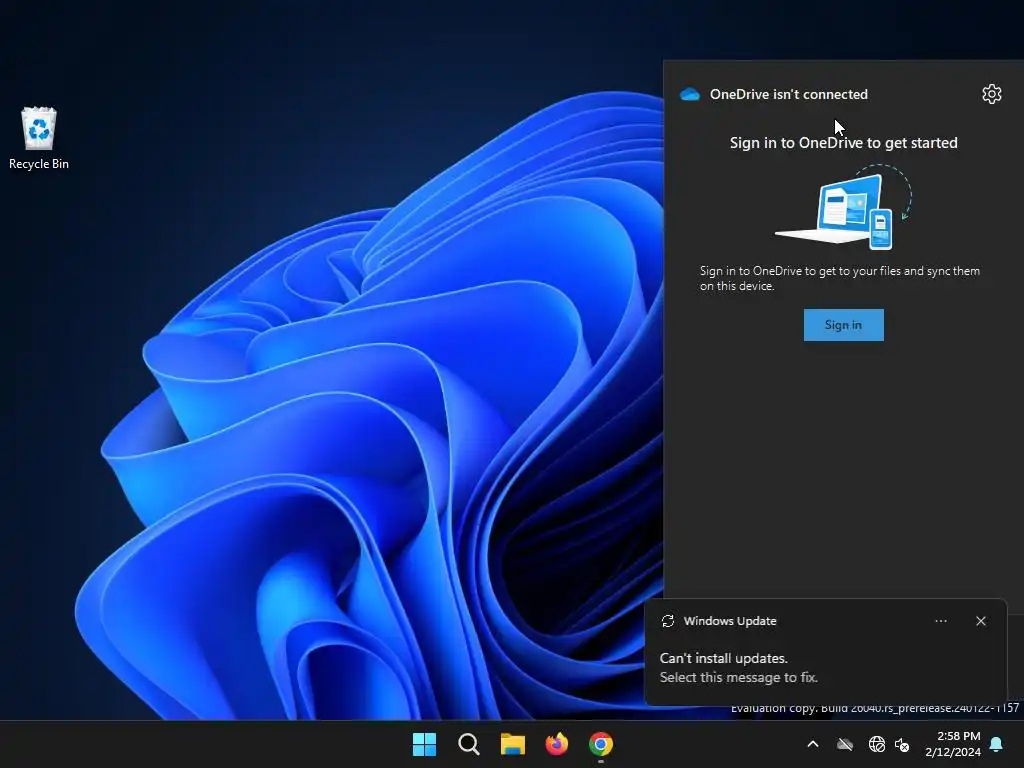Viewport: 1024px width, 768px height.
Task: Click the muted volume tray icon
Action: [902, 744]
